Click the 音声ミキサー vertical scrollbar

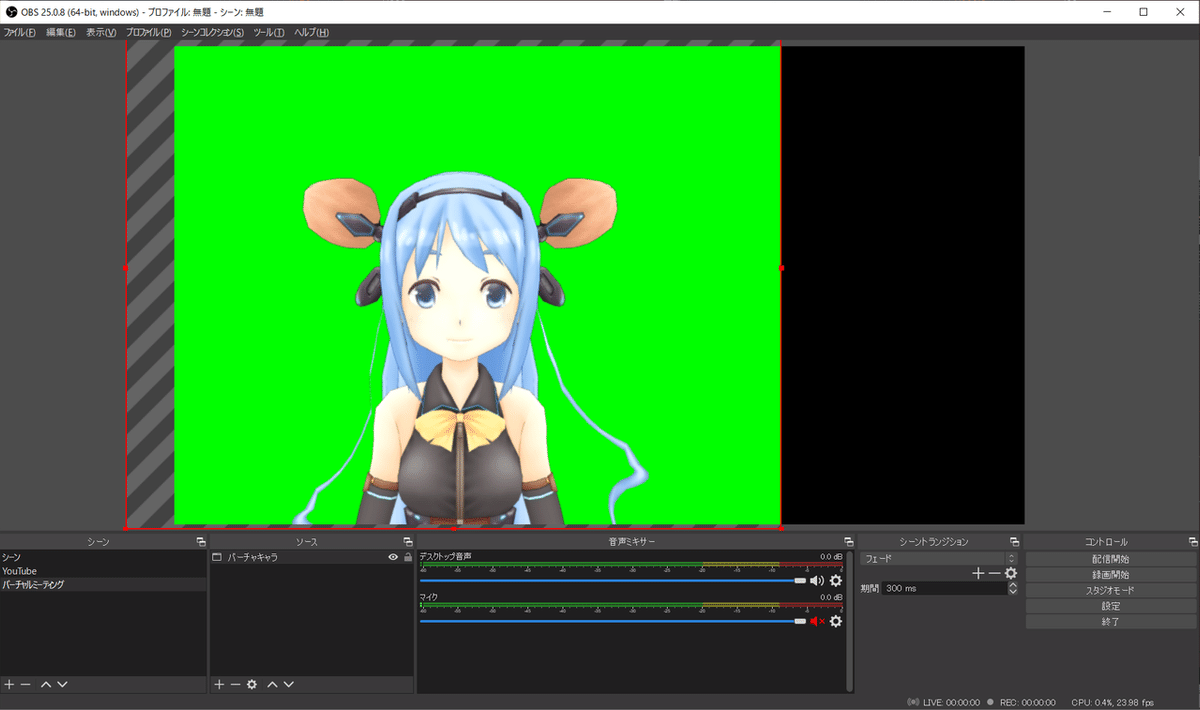coord(850,620)
